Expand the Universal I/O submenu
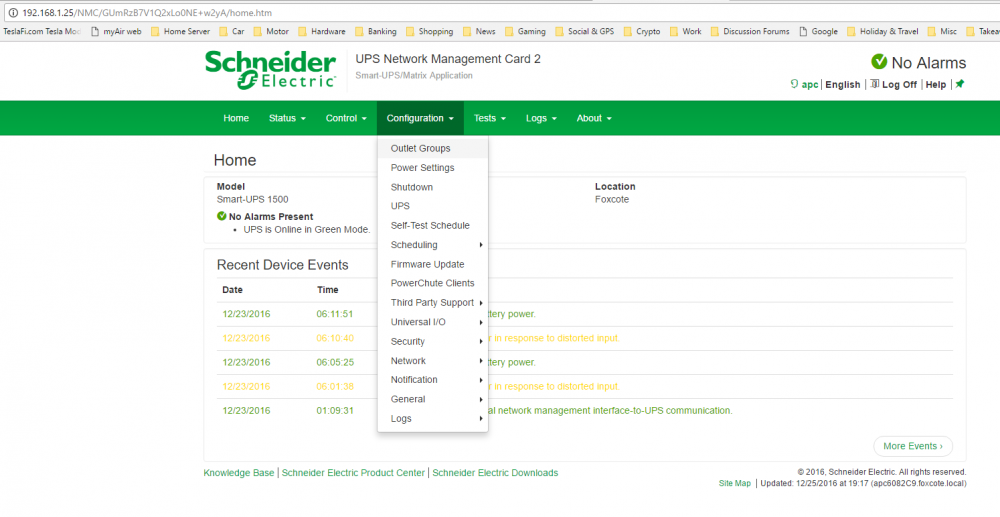1000x517 pixels. pos(433,322)
